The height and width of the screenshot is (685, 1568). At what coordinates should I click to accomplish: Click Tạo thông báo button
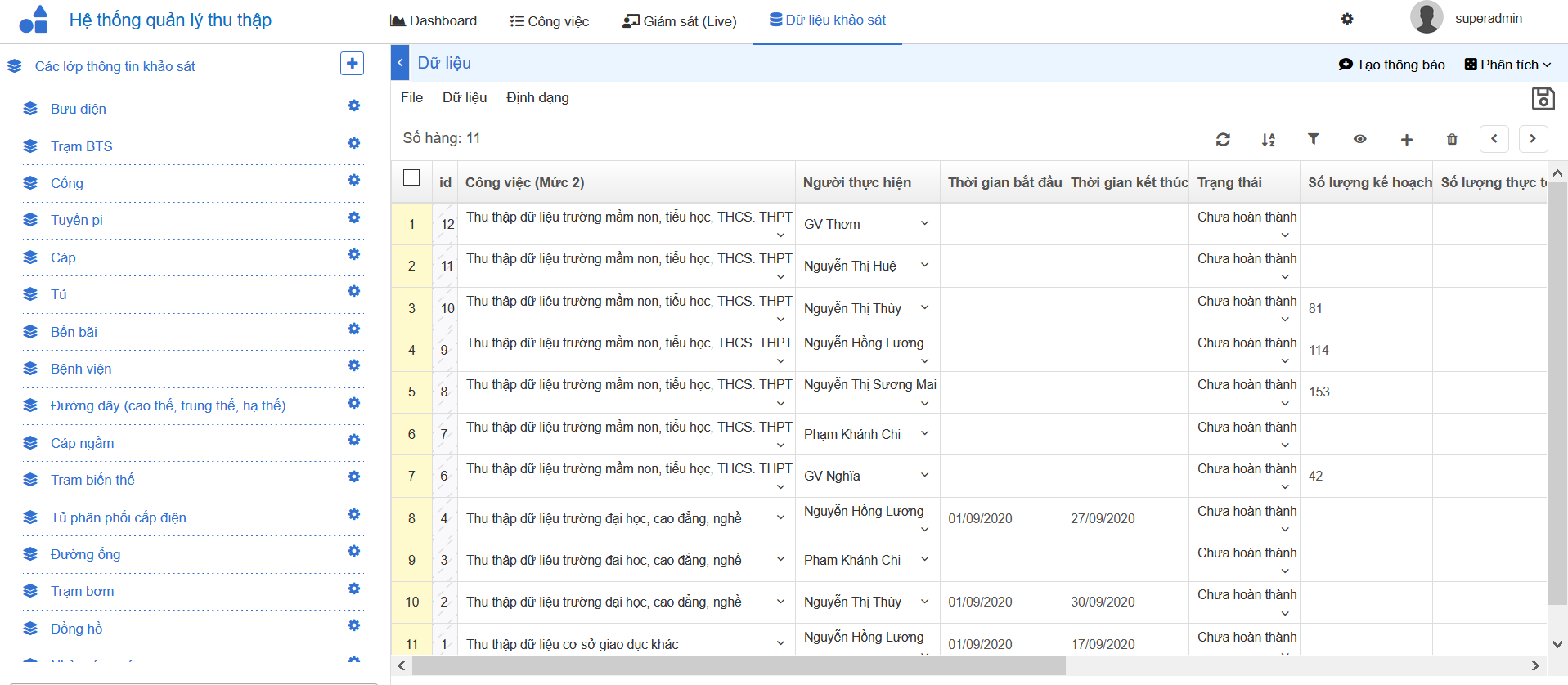(x=1391, y=65)
